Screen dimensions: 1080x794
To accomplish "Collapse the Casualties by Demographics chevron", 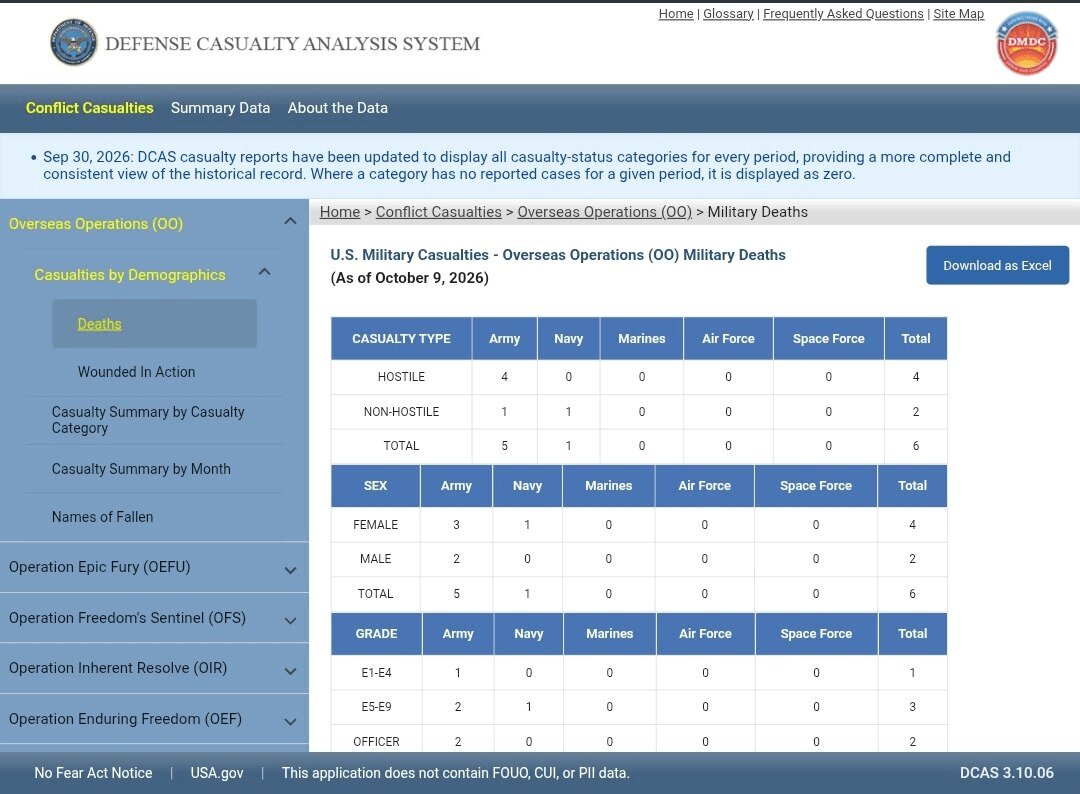I will click(264, 272).
